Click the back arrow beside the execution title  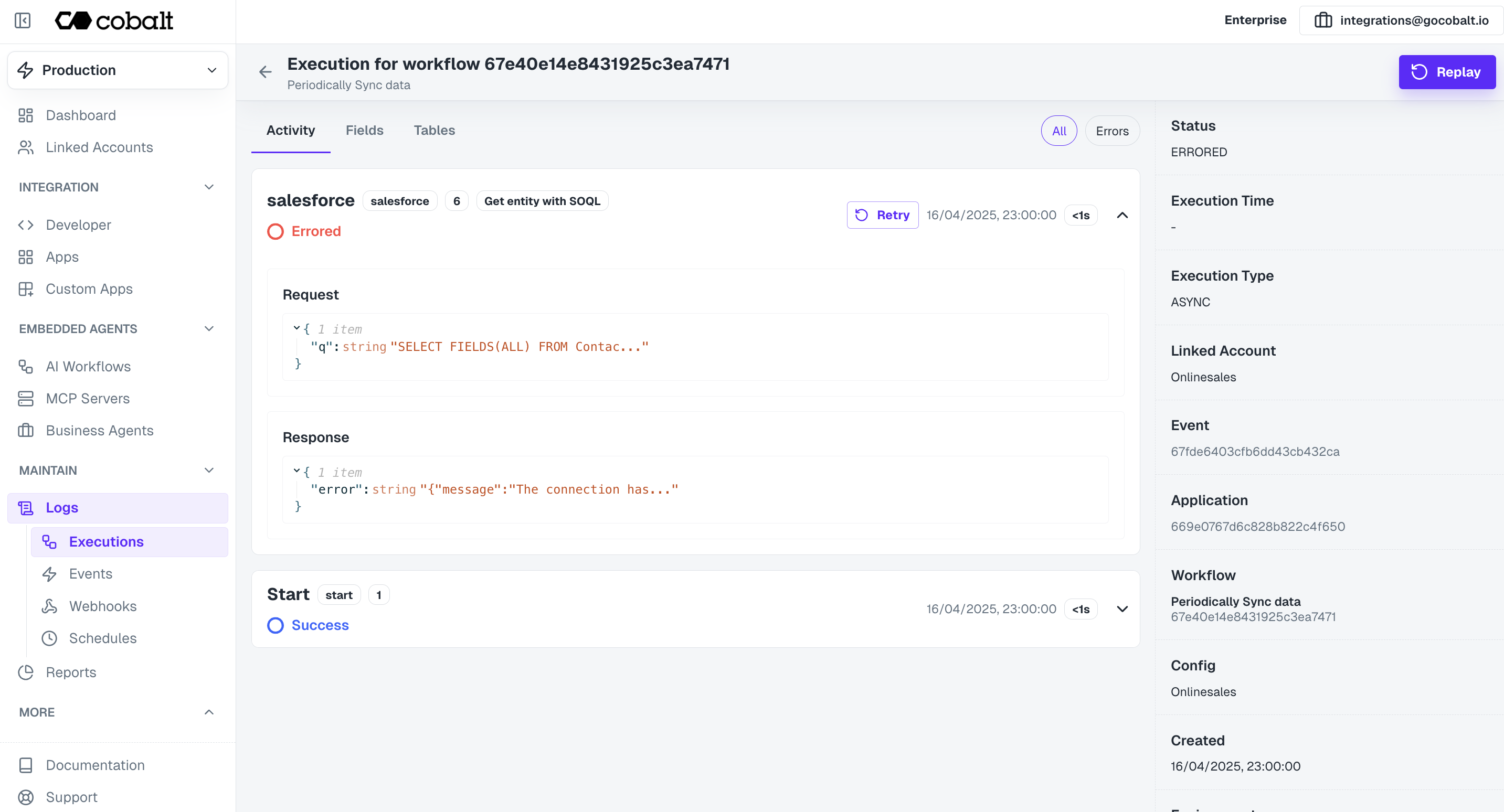point(266,72)
